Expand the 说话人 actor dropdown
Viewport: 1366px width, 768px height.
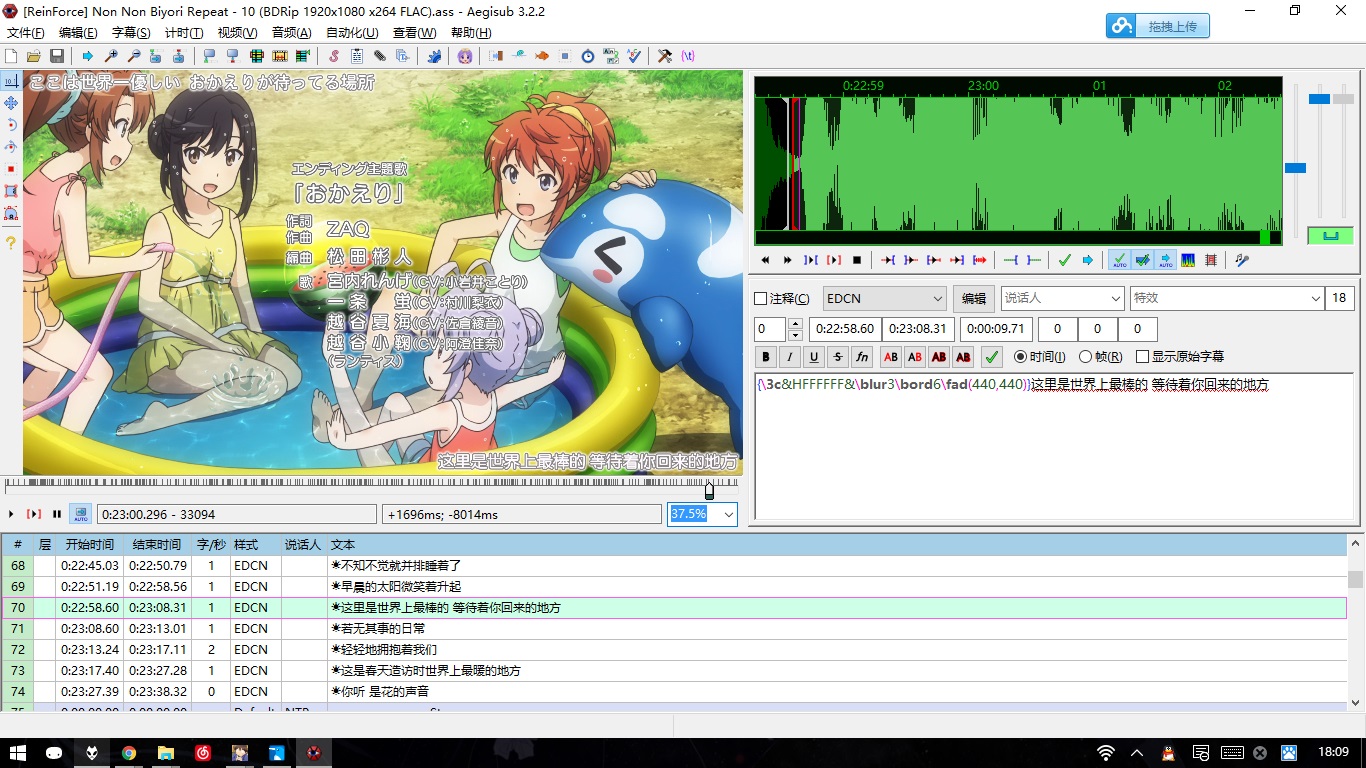click(x=1116, y=298)
